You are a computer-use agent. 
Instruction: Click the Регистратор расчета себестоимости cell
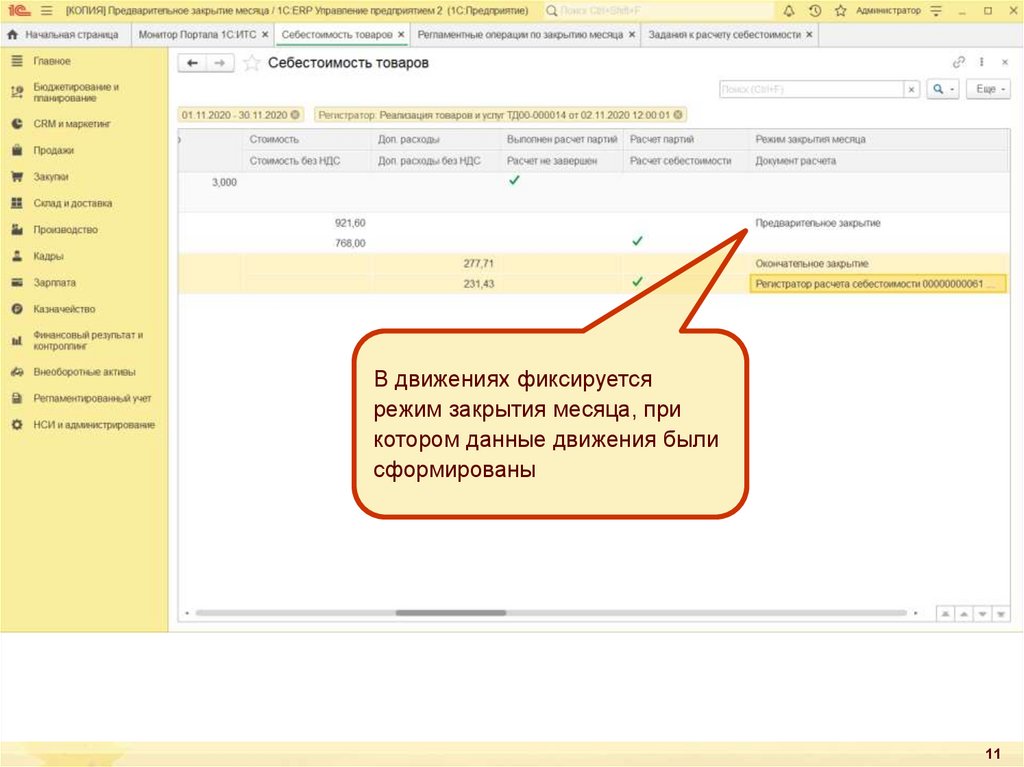click(x=875, y=284)
